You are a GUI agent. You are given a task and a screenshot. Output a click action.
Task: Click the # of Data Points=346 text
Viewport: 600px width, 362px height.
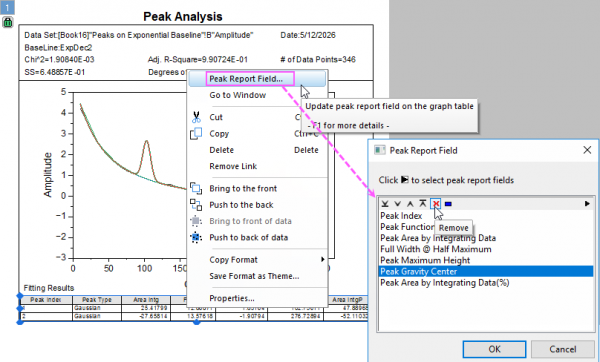[x=318, y=60]
